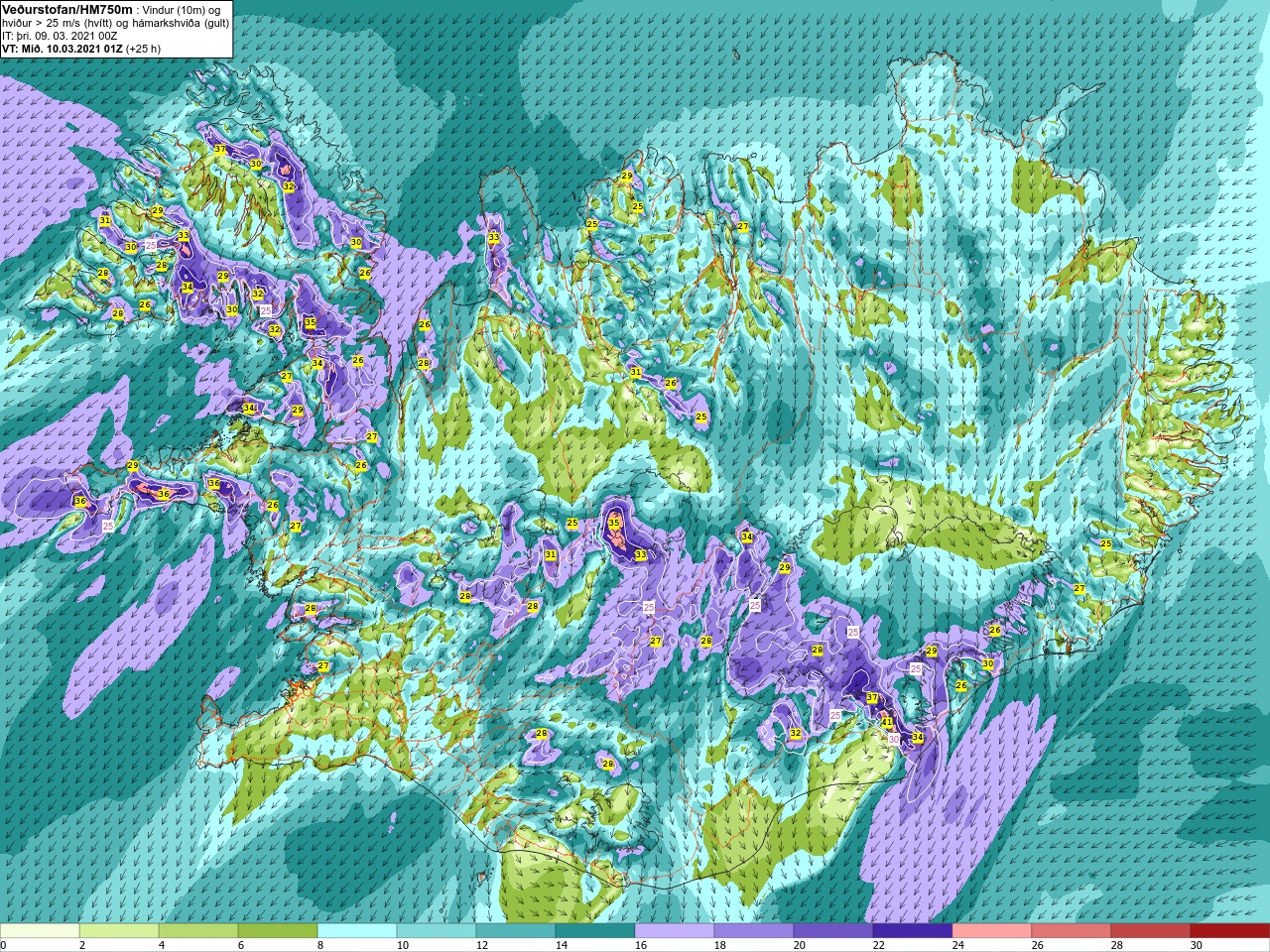This screenshot has height=952, width=1270.
Task: Click the 'Veðurstofan/HM750m' title text
Action: coord(67,10)
